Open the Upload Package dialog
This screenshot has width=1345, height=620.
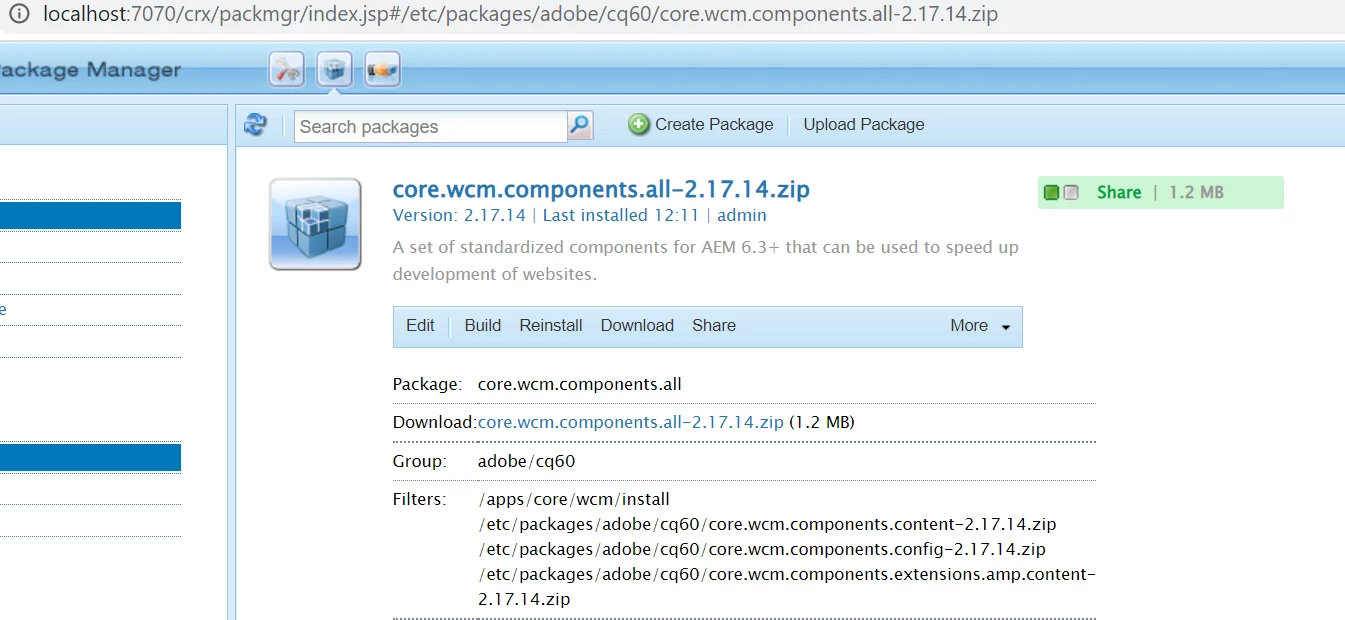coord(864,124)
